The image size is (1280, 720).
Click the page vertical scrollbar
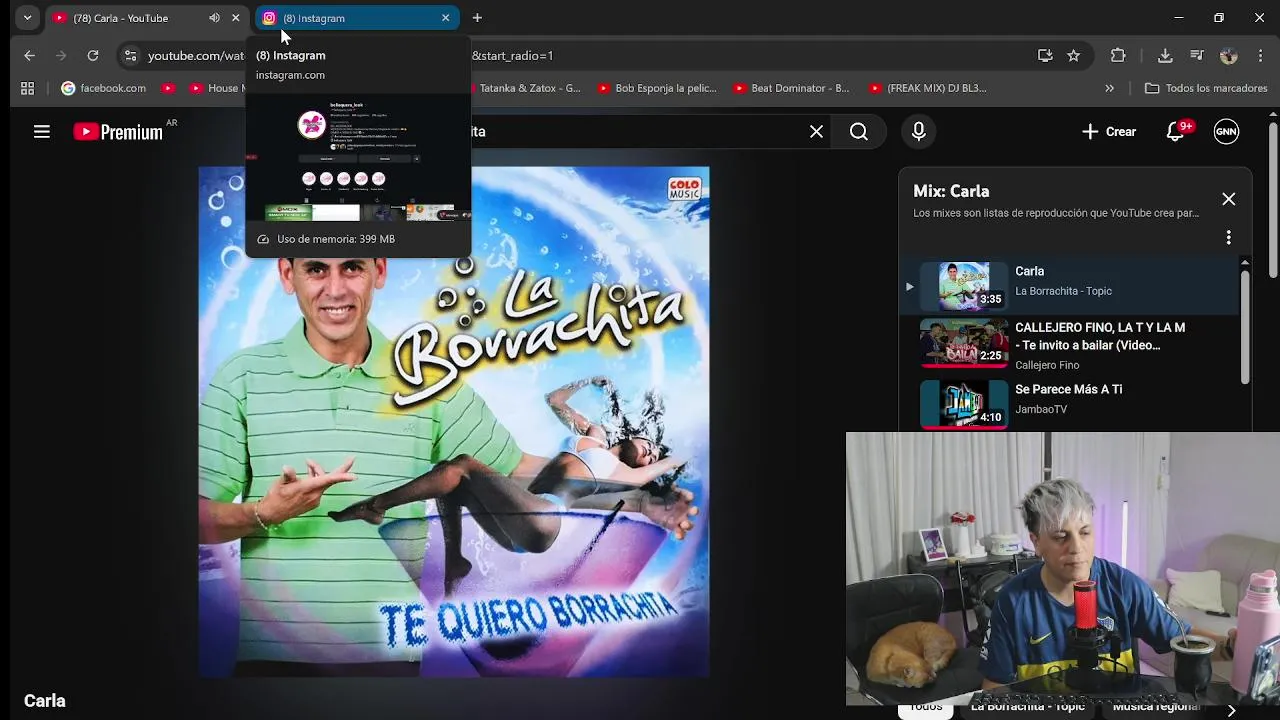coord(1273,200)
